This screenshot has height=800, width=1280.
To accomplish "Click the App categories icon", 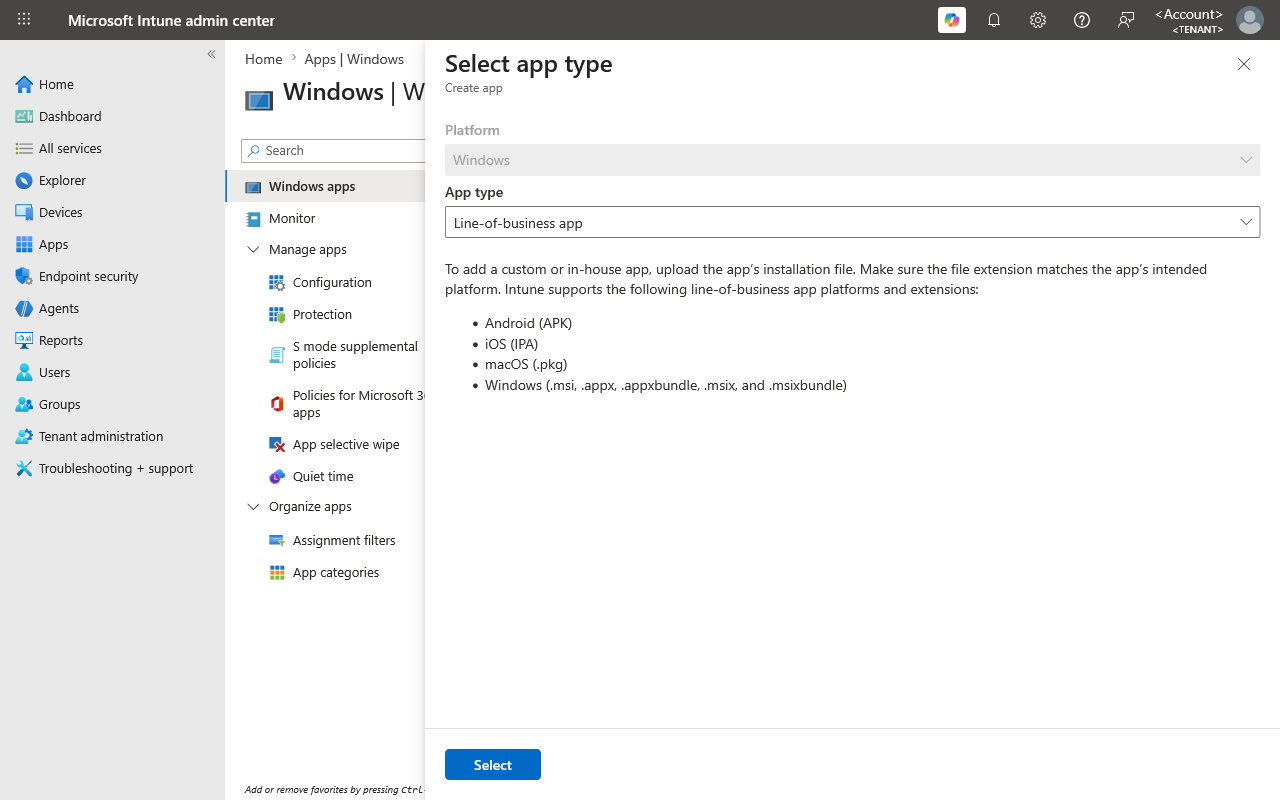I will (277, 572).
